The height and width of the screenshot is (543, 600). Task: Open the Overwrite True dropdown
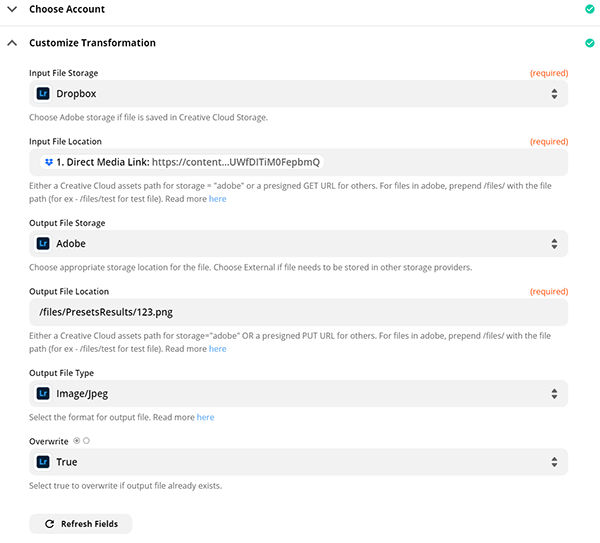click(x=554, y=462)
